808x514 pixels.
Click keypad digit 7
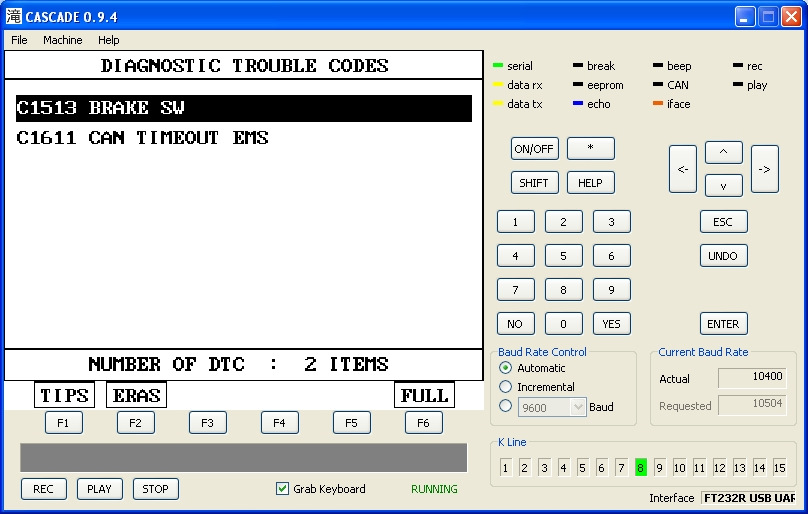(516, 290)
